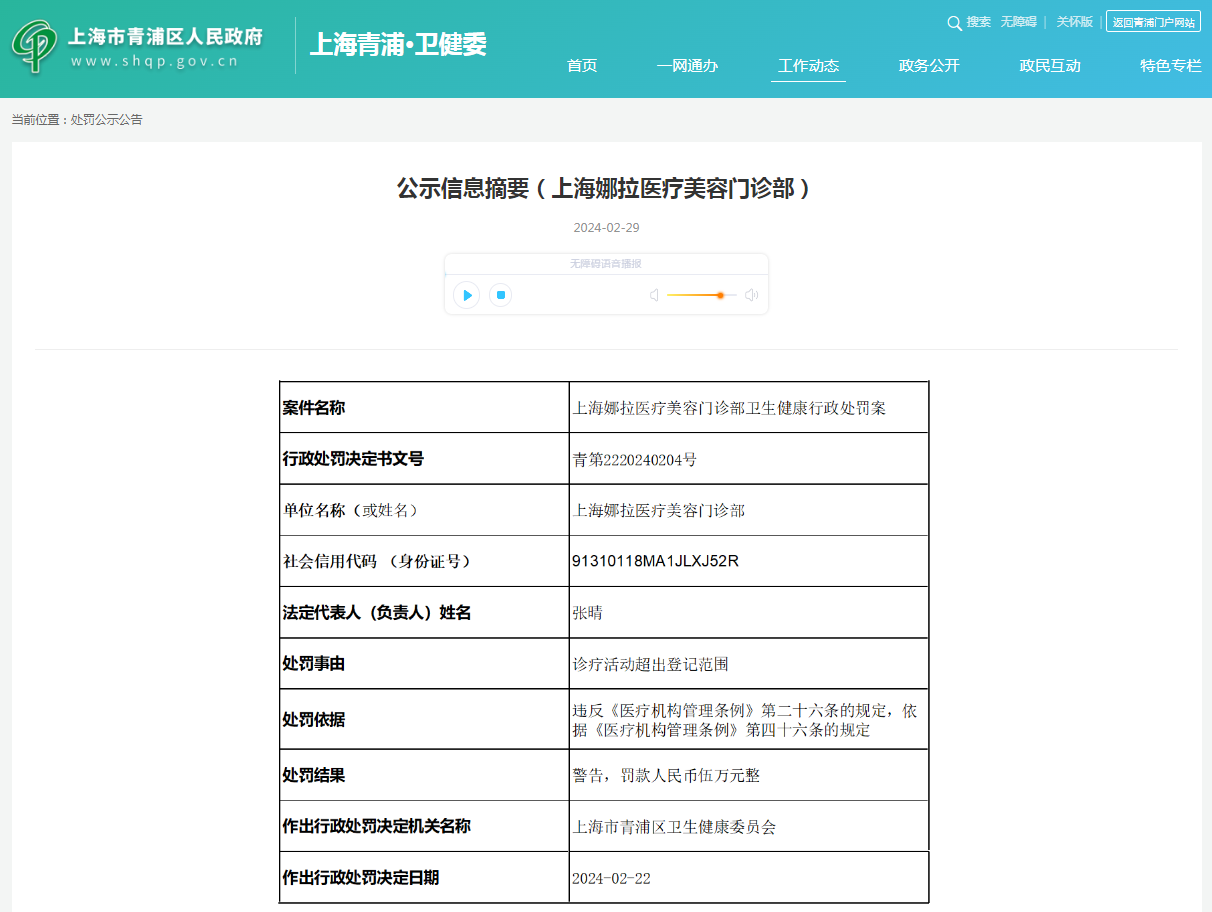This screenshot has width=1212, height=912.
Task: Go to 一网通办 in the navigation
Action: [687, 66]
